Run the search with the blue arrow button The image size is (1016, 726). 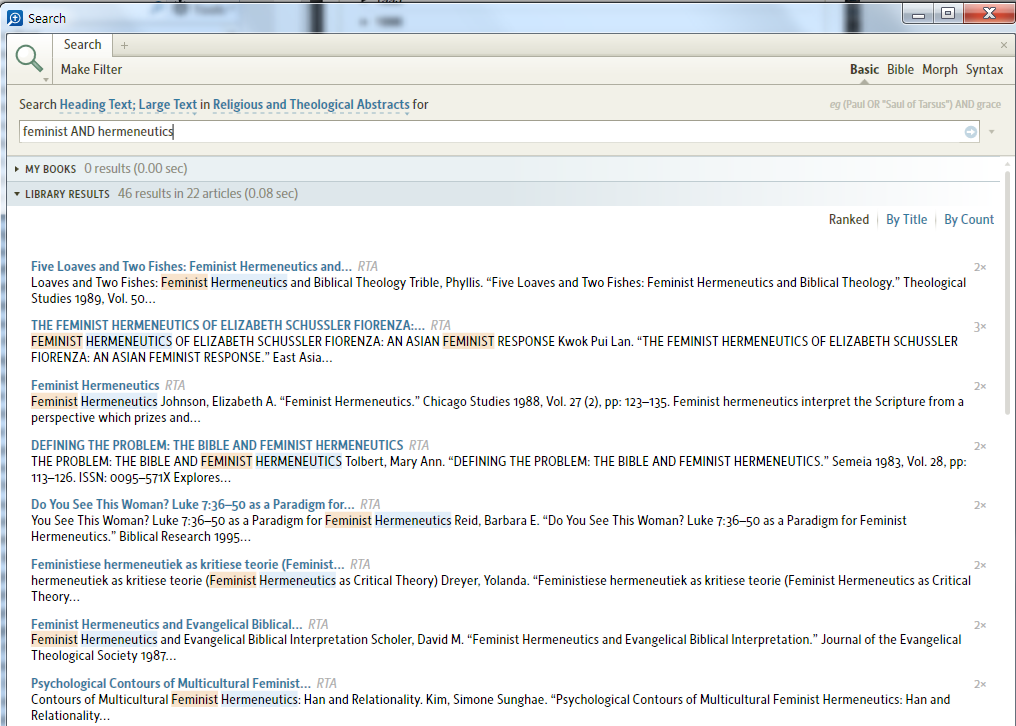pyautogui.click(x=971, y=132)
